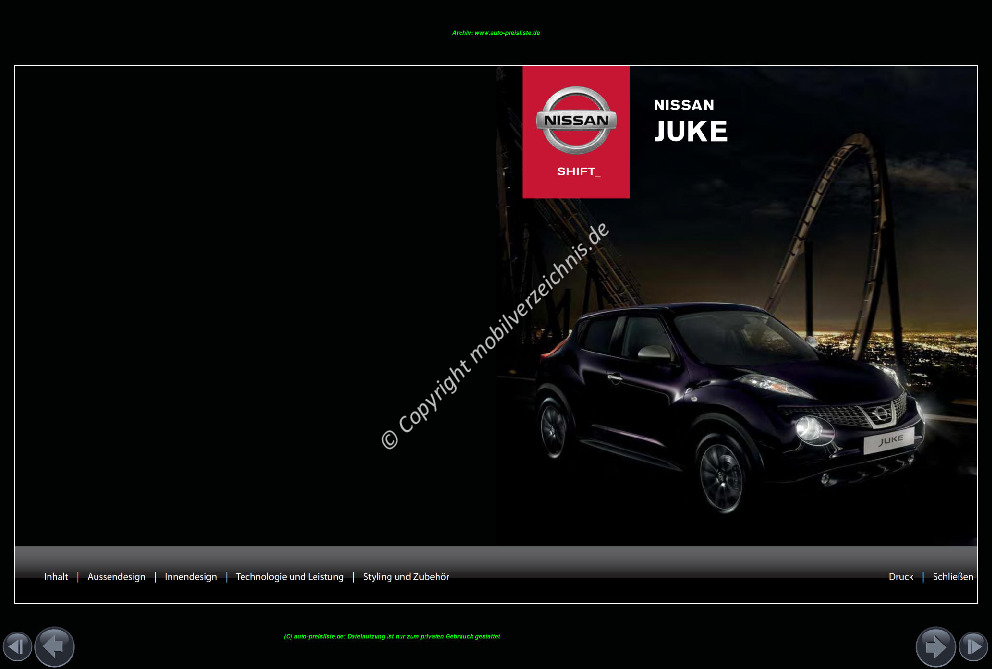Open the Innendesign section
Screen dimensions: 992x669
(x=191, y=577)
